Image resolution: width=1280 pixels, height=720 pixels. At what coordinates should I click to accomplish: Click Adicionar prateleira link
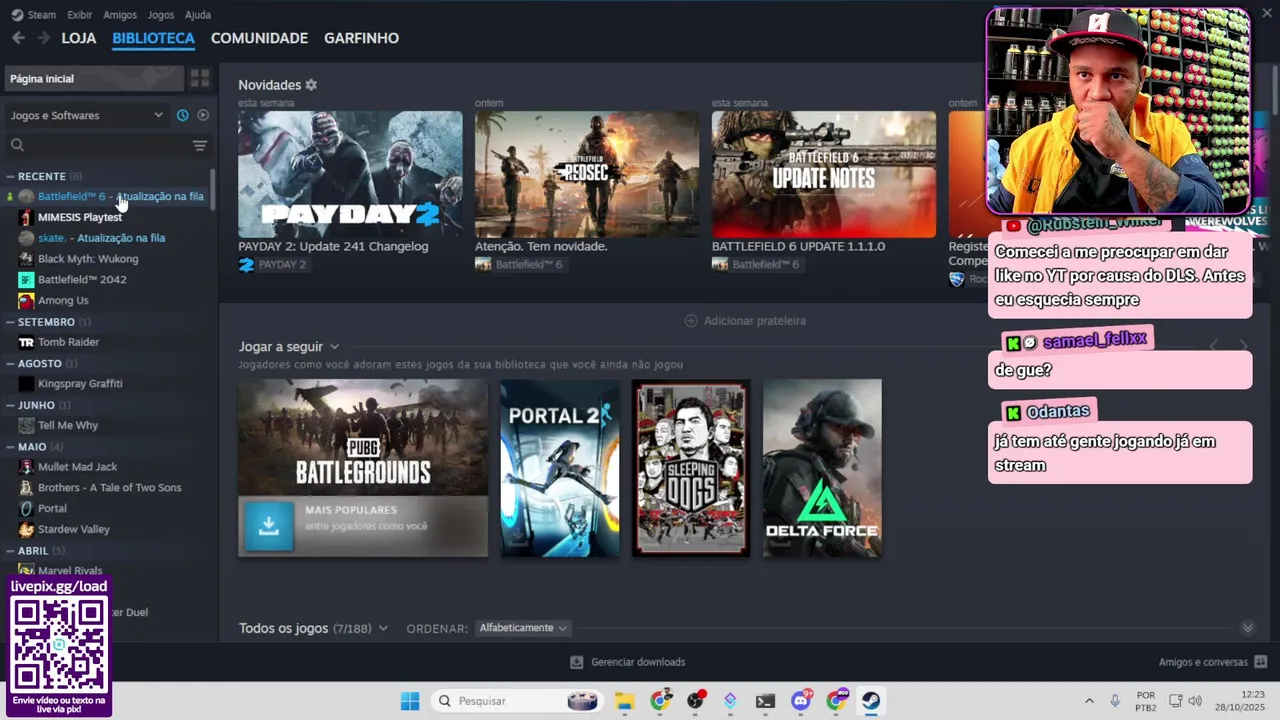coord(755,321)
